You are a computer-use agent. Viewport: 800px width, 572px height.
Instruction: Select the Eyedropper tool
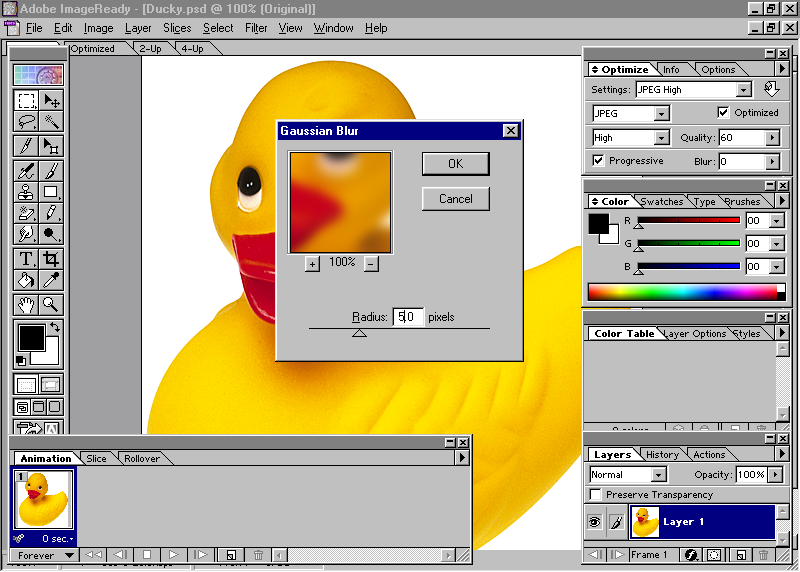[x=51, y=280]
